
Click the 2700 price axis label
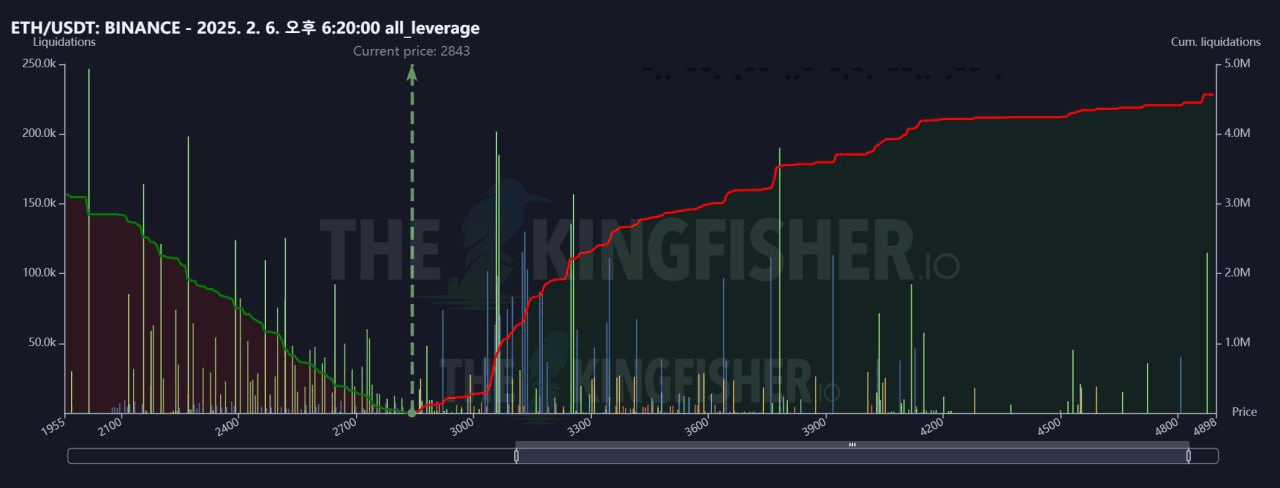tap(344, 427)
